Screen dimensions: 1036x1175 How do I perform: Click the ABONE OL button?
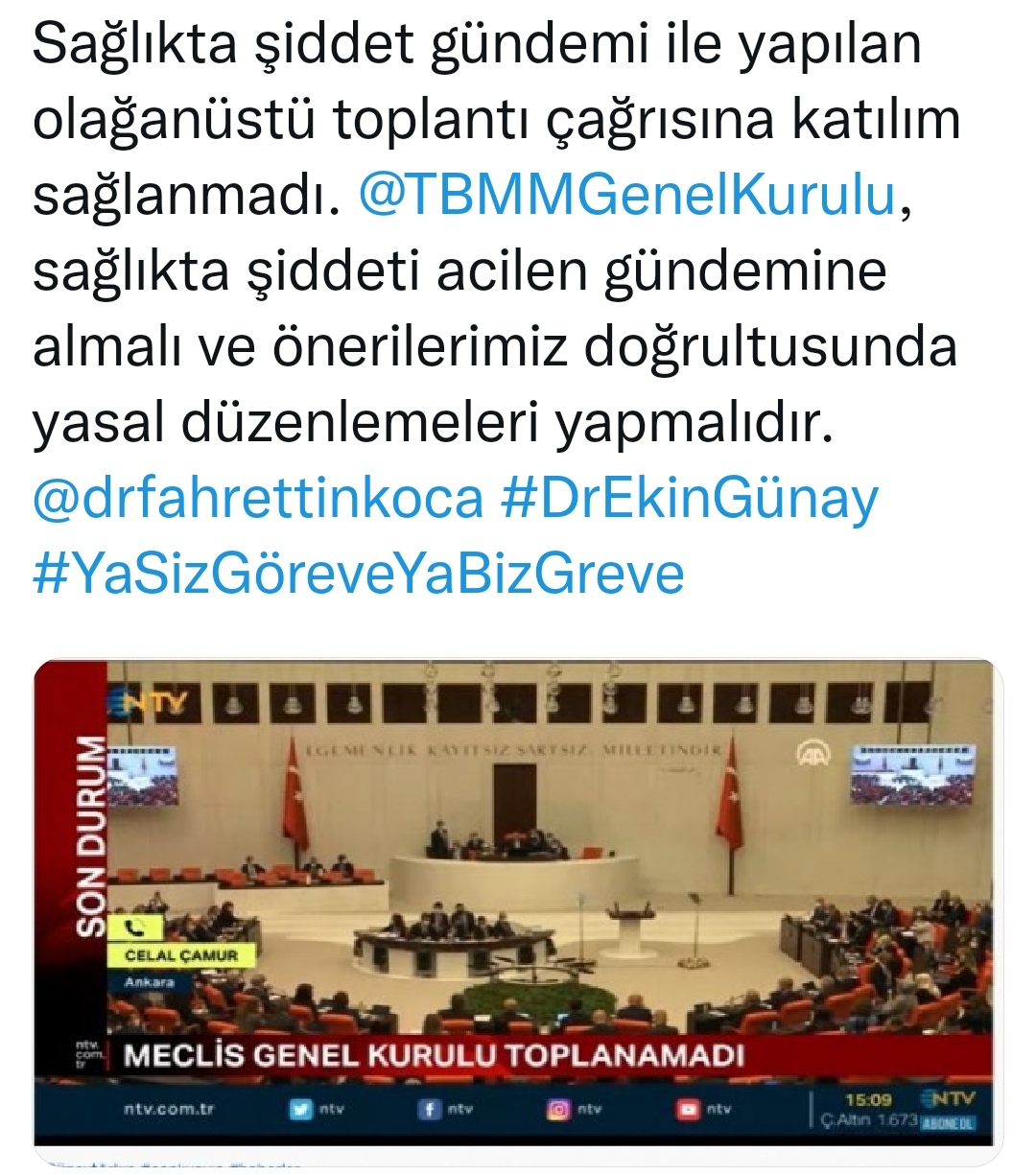coord(947,1122)
